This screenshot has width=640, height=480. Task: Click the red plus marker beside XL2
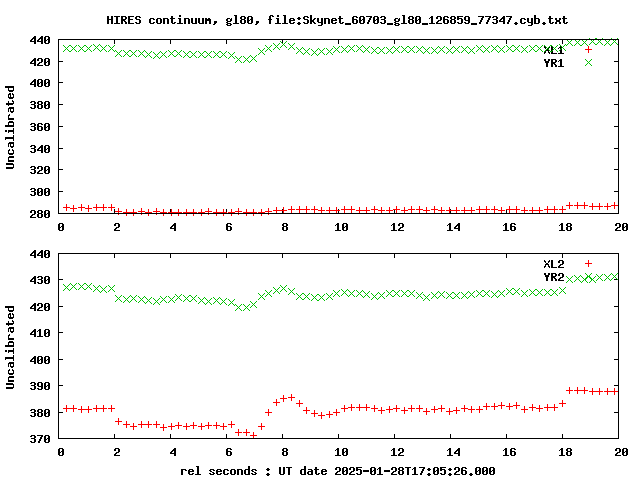[588, 264]
